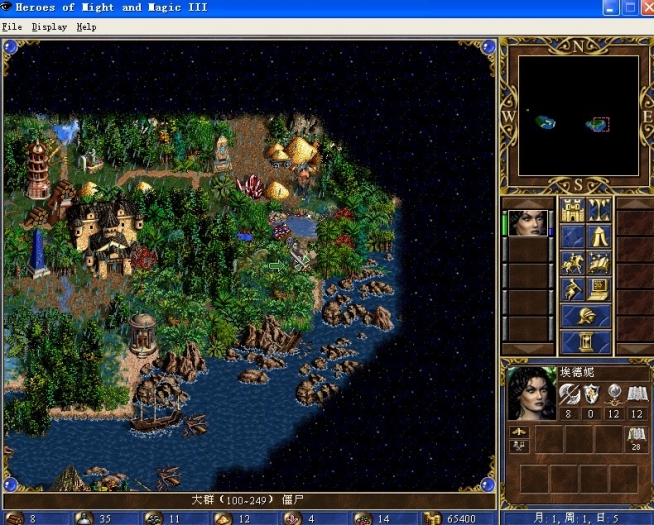Screen dimensions: 654x525
Task: Click the domed gazebo shrine on map
Action: tap(143, 334)
